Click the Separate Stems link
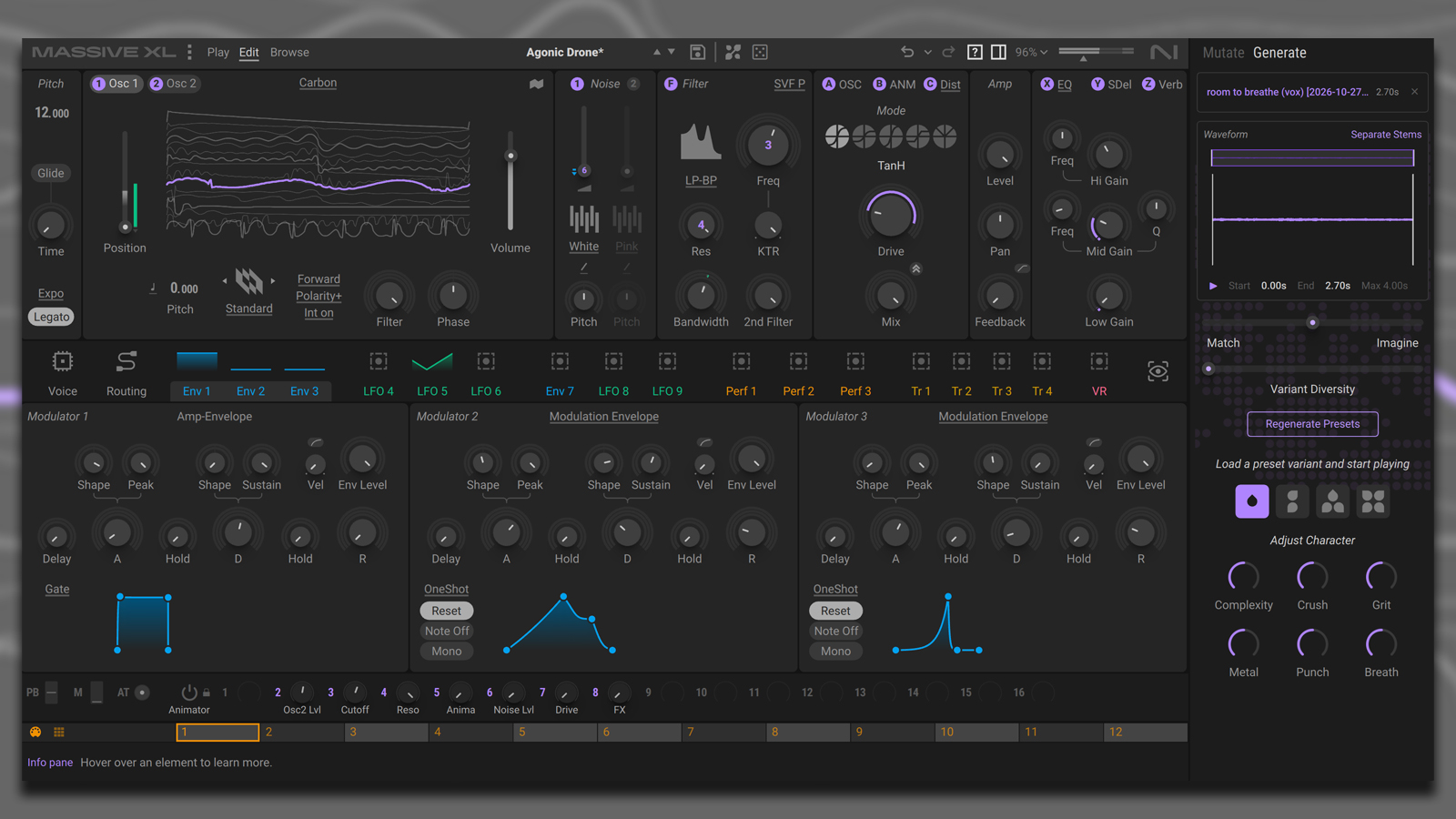 pos(1386,134)
